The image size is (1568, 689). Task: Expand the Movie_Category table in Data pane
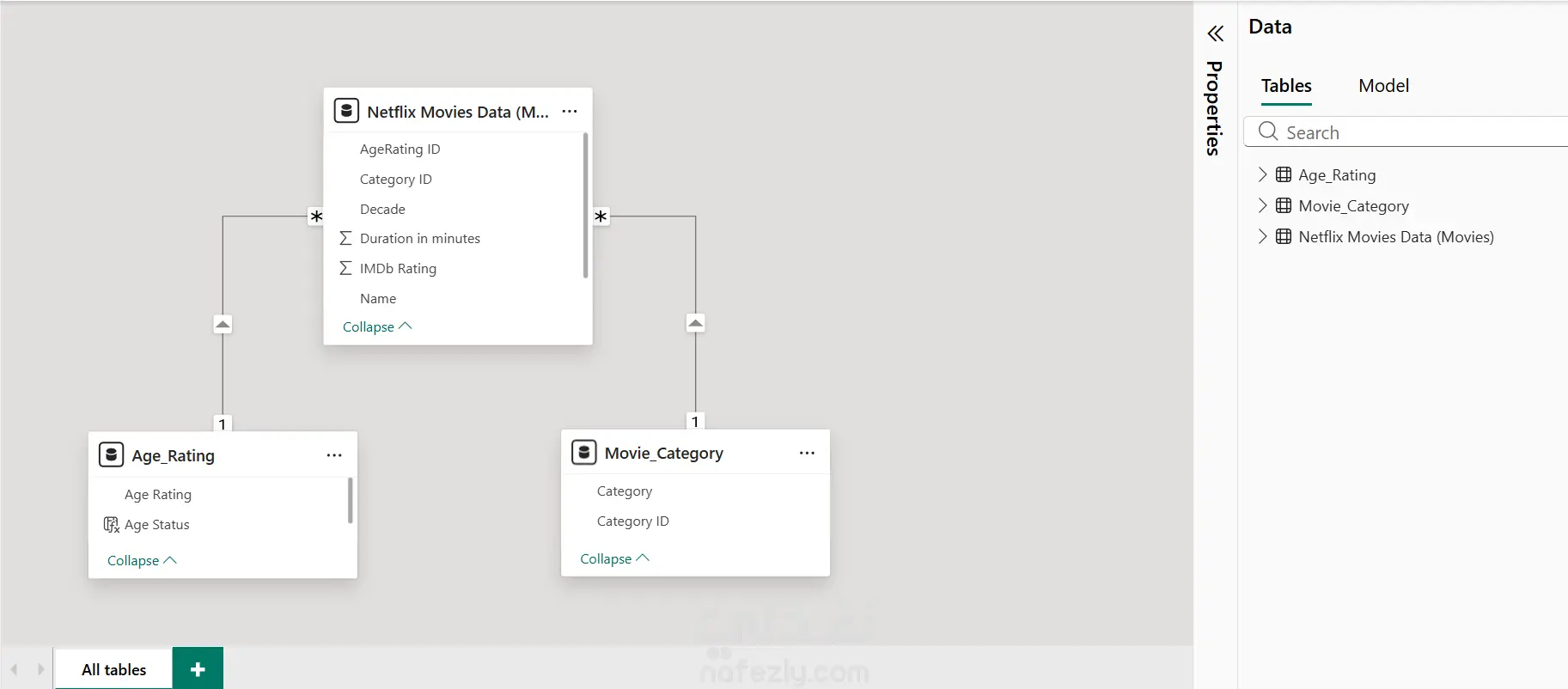coord(1262,205)
